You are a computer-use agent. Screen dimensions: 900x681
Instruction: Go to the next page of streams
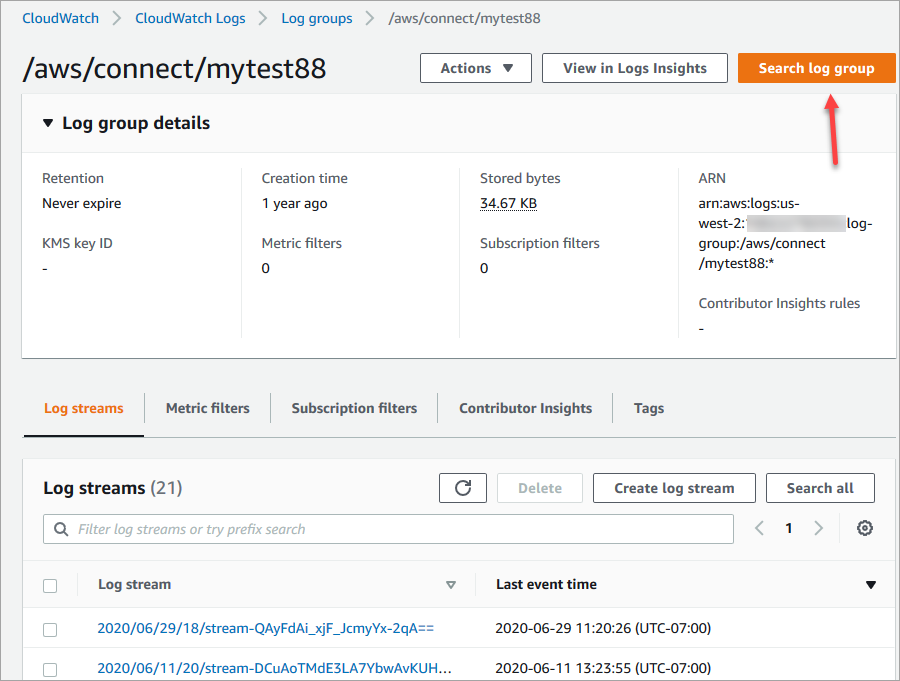(x=817, y=527)
